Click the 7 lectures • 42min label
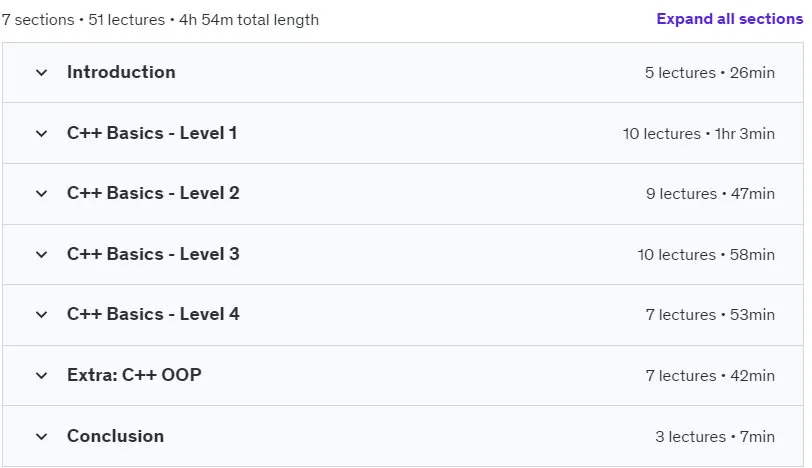This screenshot has height=468, width=812. click(710, 376)
